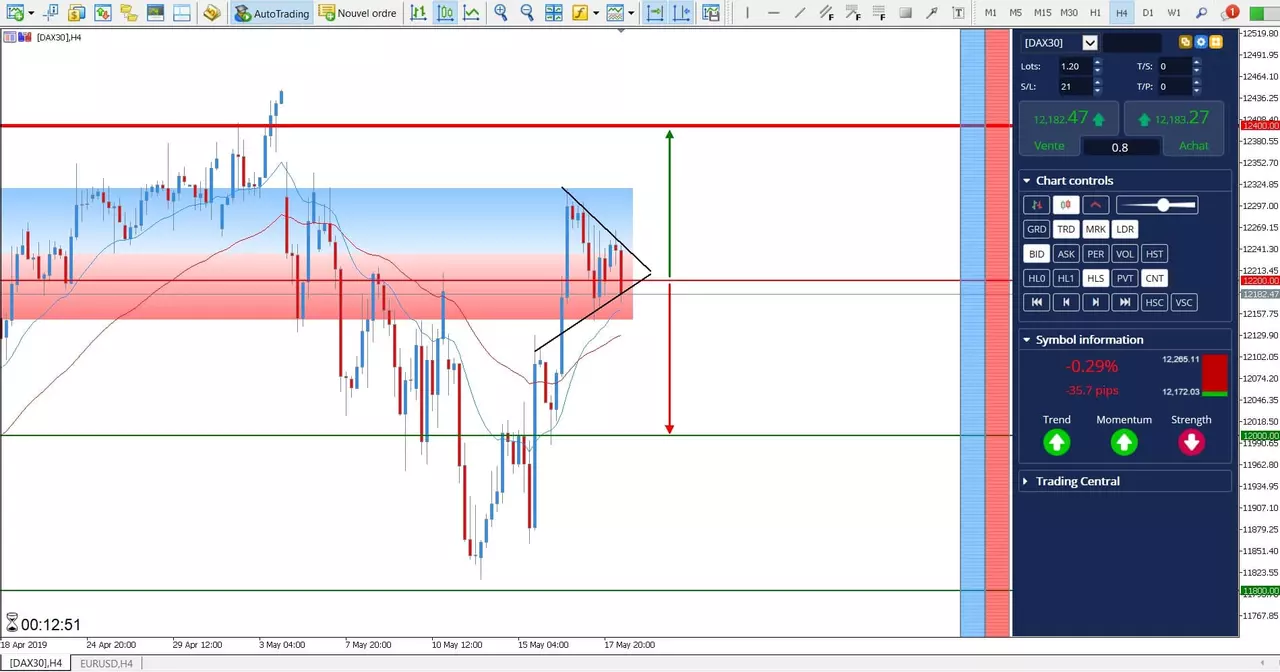Open the Terminal panel icon

pos(155,13)
